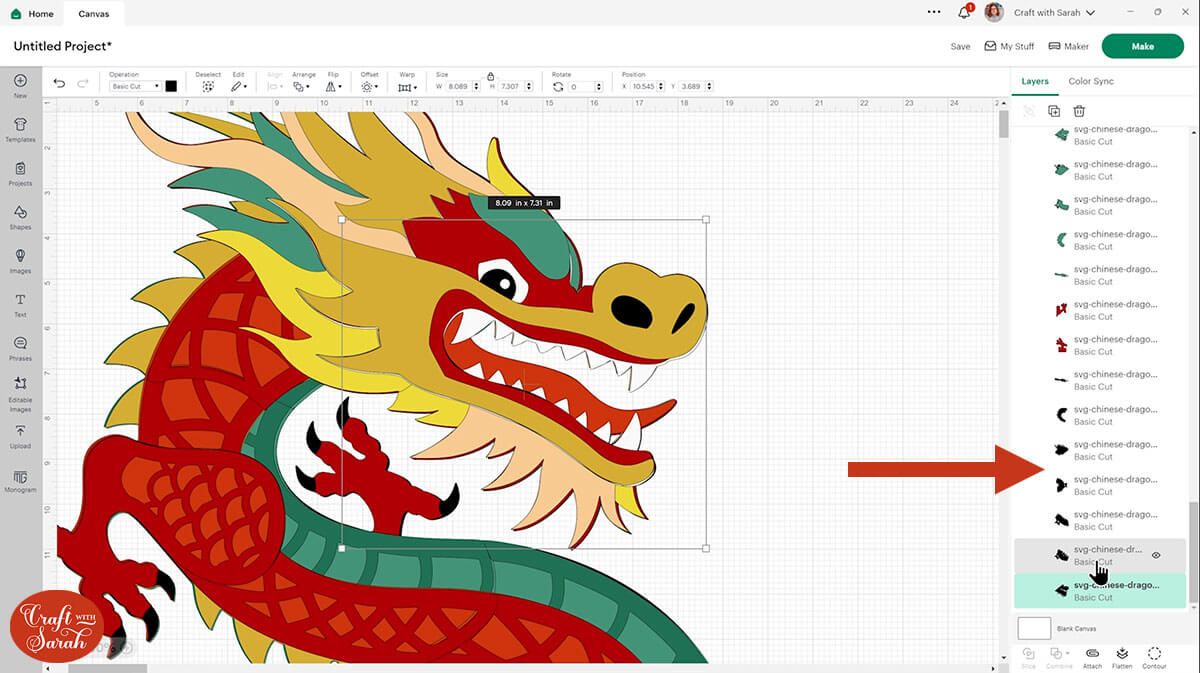
Task: Toggle the size aspect ratio lock
Action: [x=490, y=76]
